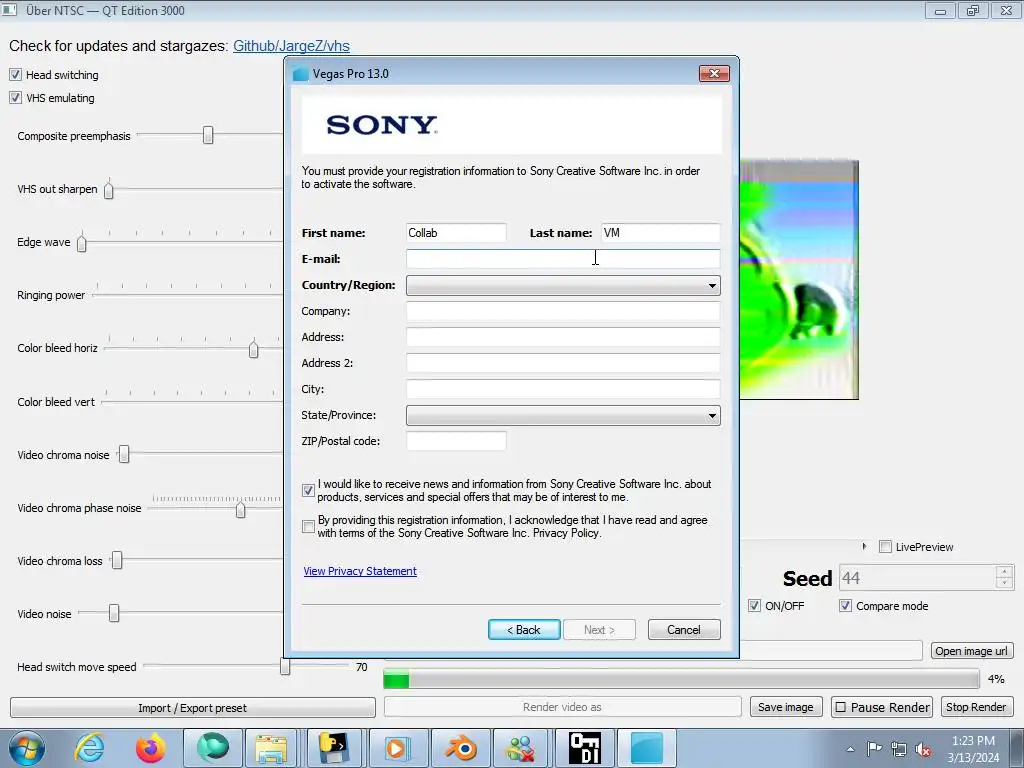Click the Open image url button

pyautogui.click(x=971, y=651)
